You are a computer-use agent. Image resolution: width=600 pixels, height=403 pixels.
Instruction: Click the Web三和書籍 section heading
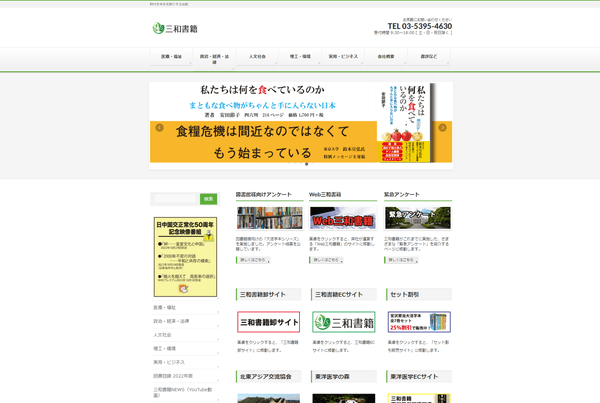[x=325, y=194]
